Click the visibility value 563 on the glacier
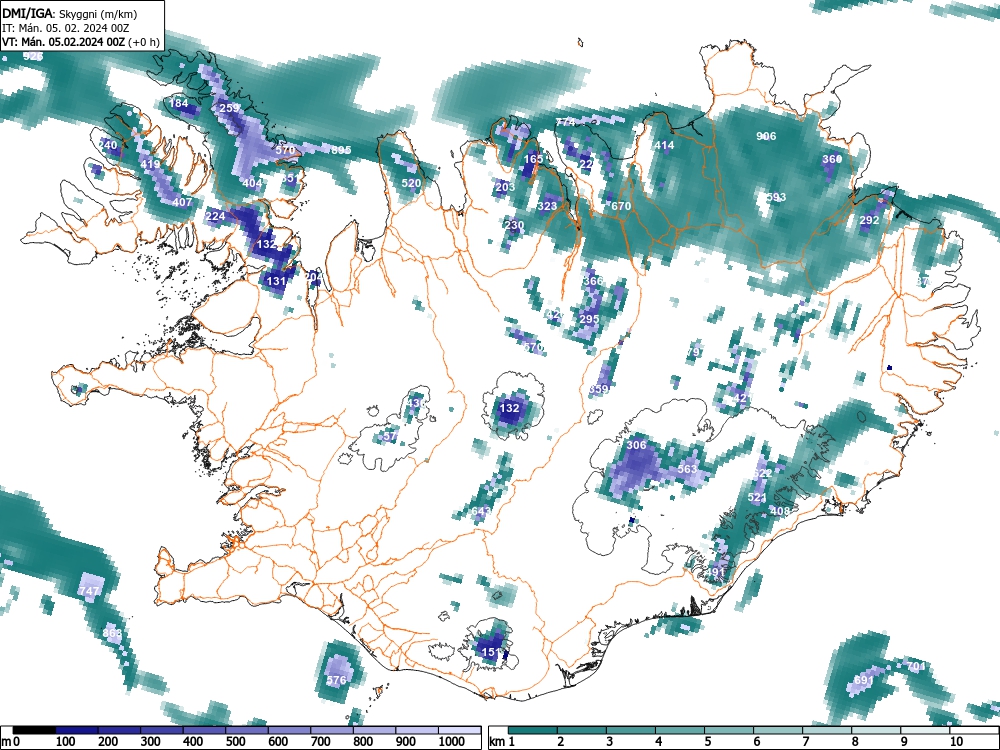This screenshot has height=750, width=1000. click(x=688, y=469)
